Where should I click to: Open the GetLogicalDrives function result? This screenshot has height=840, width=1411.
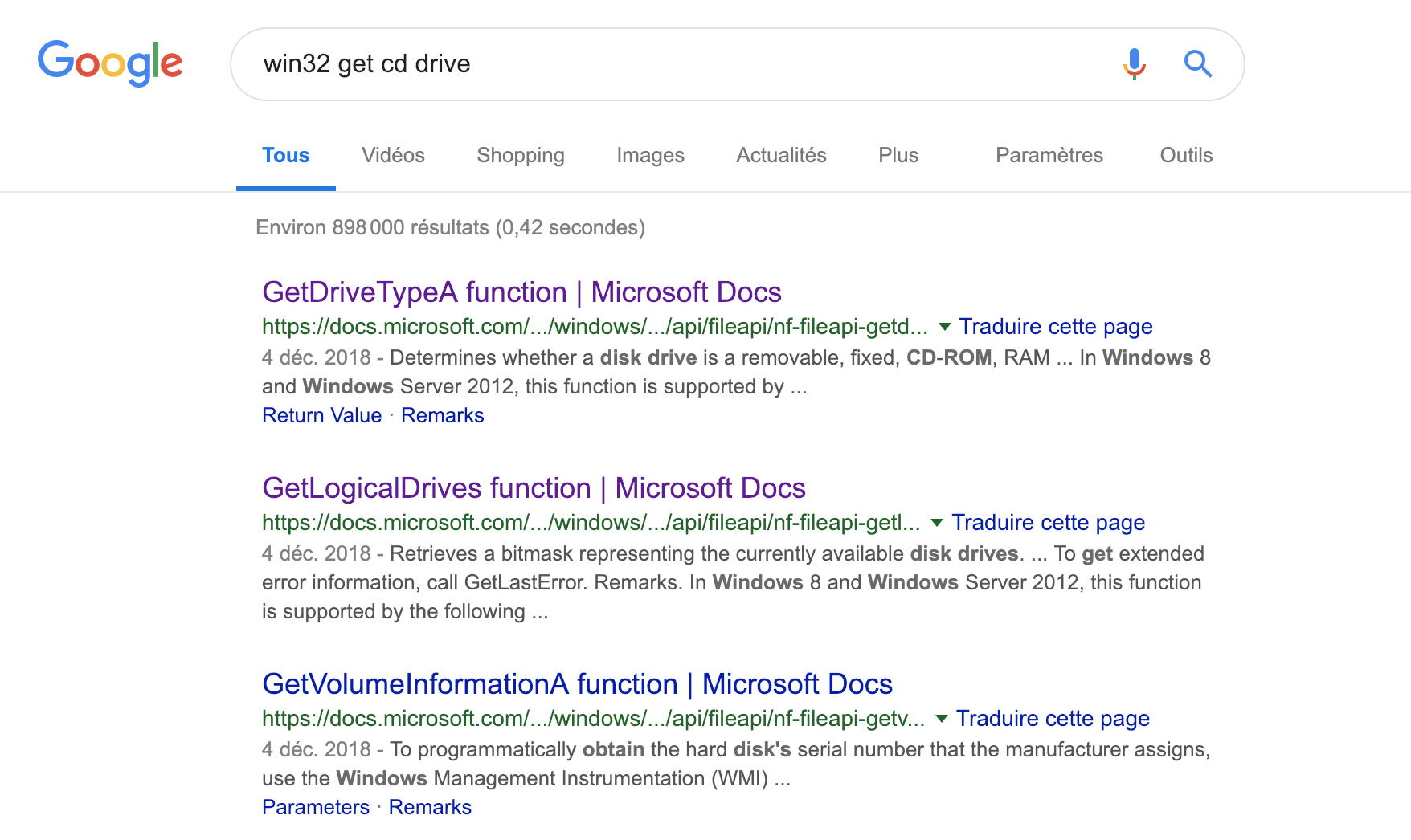click(x=534, y=488)
